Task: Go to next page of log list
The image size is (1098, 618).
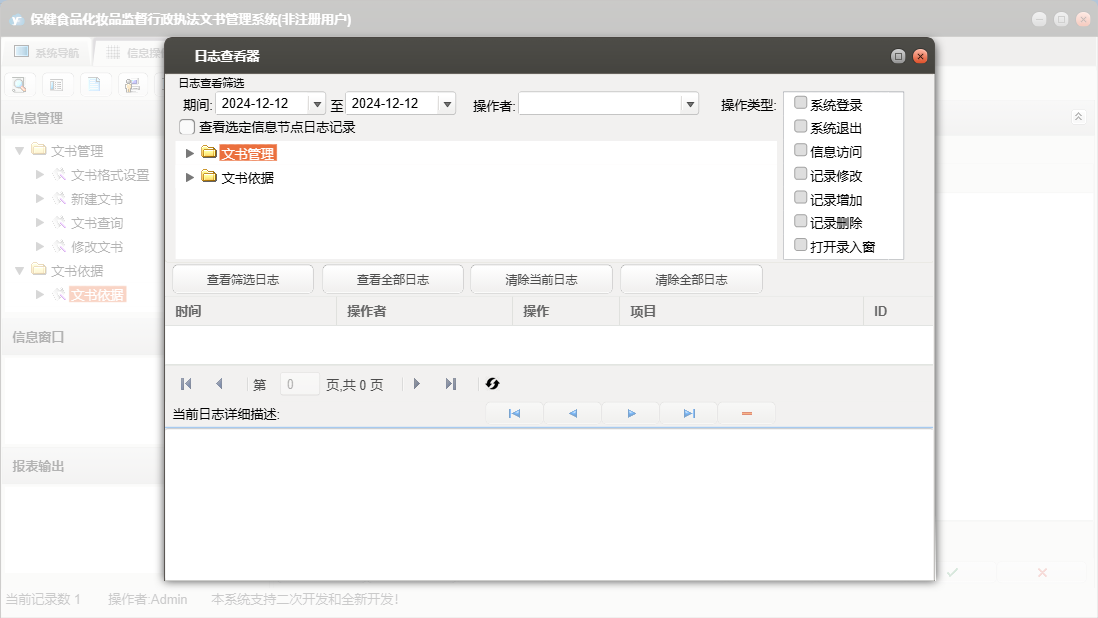Action: click(x=417, y=384)
